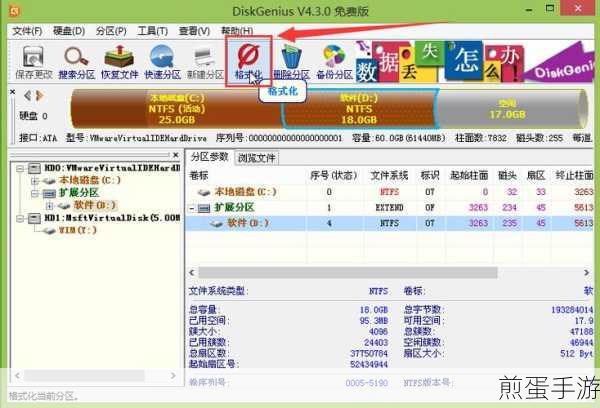Launch the 恢复文件 recover files tool

tap(119, 62)
